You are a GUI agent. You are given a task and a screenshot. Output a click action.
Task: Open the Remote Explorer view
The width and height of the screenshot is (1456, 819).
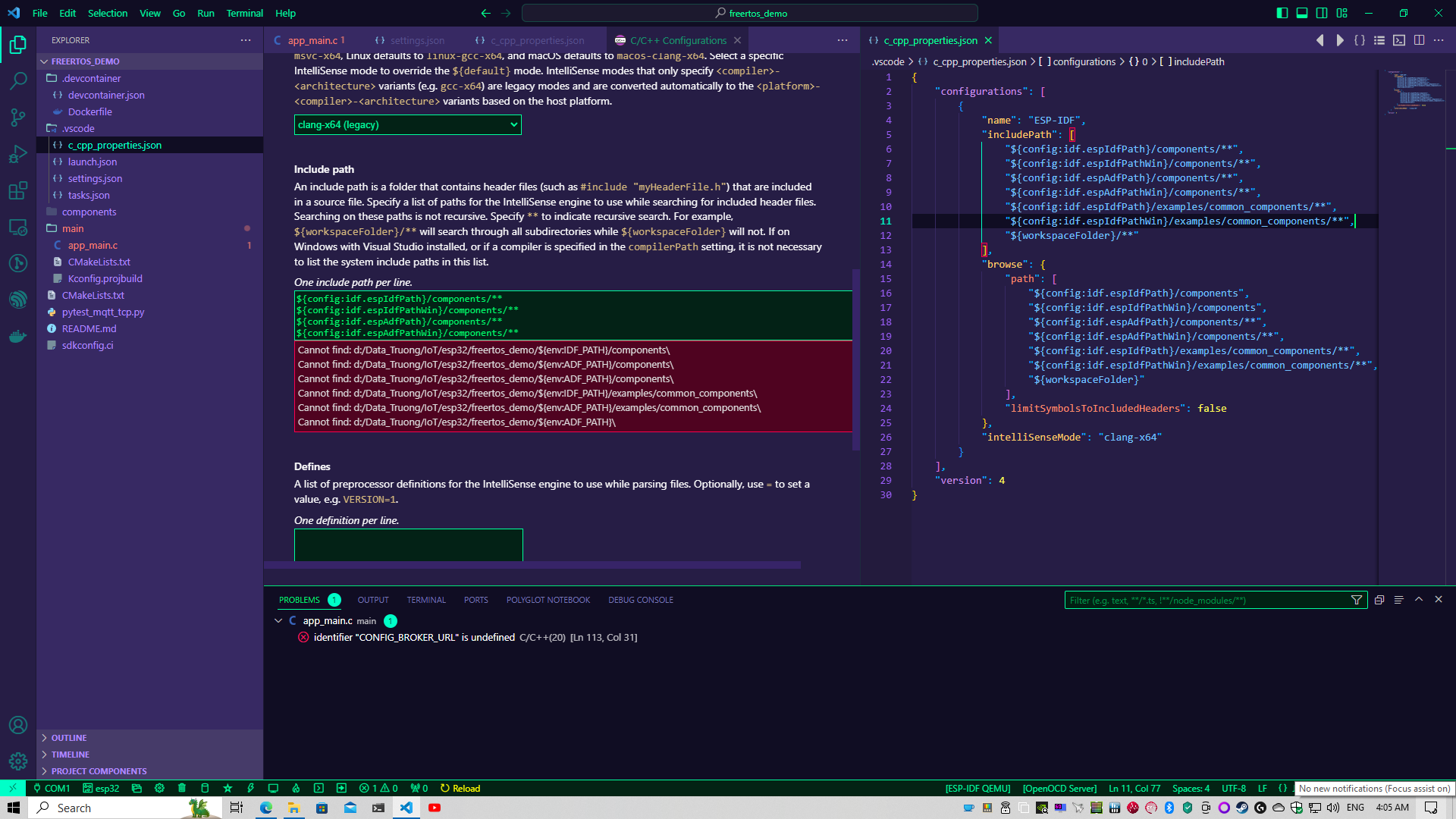coord(18,227)
